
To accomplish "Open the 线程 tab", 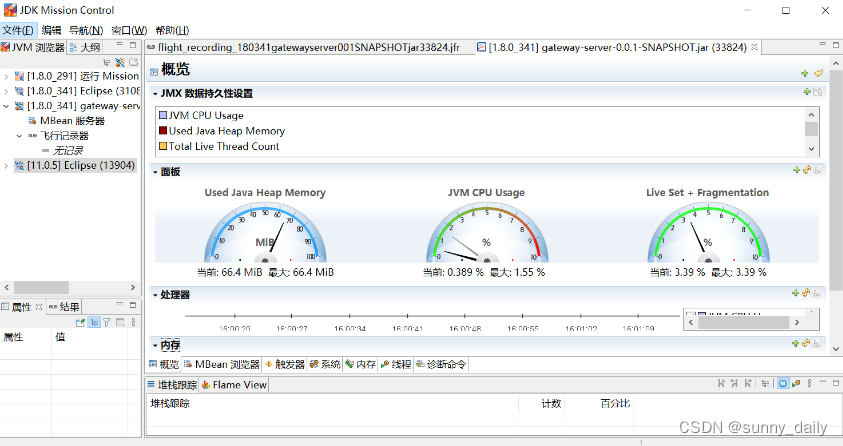I will click(x=396, y=364).
